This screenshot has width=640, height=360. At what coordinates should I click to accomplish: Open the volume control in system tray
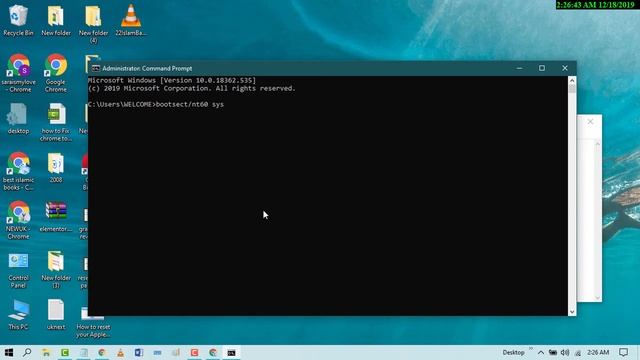point(565,352)
